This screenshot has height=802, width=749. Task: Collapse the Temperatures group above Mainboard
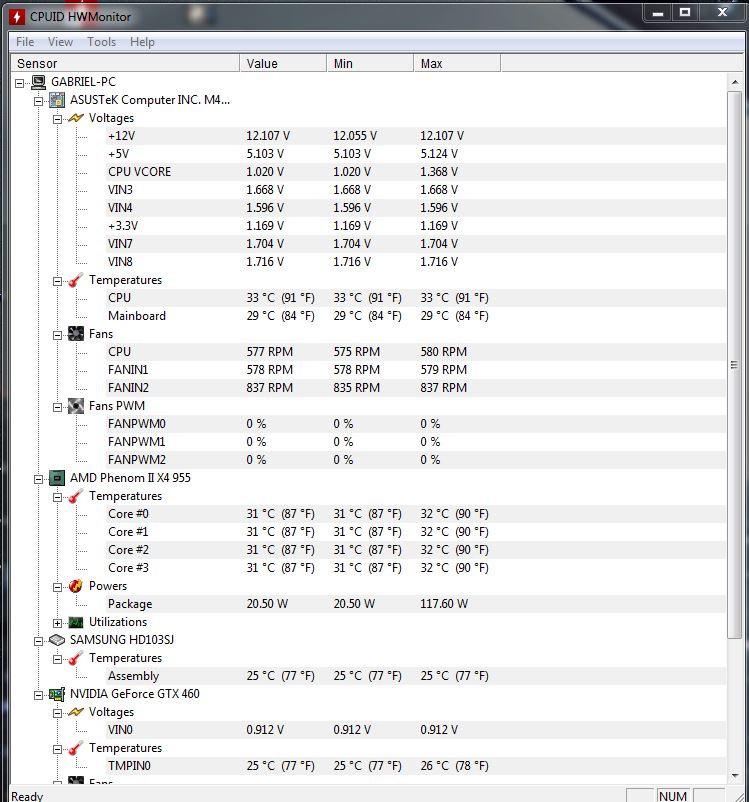click(57, 281)
